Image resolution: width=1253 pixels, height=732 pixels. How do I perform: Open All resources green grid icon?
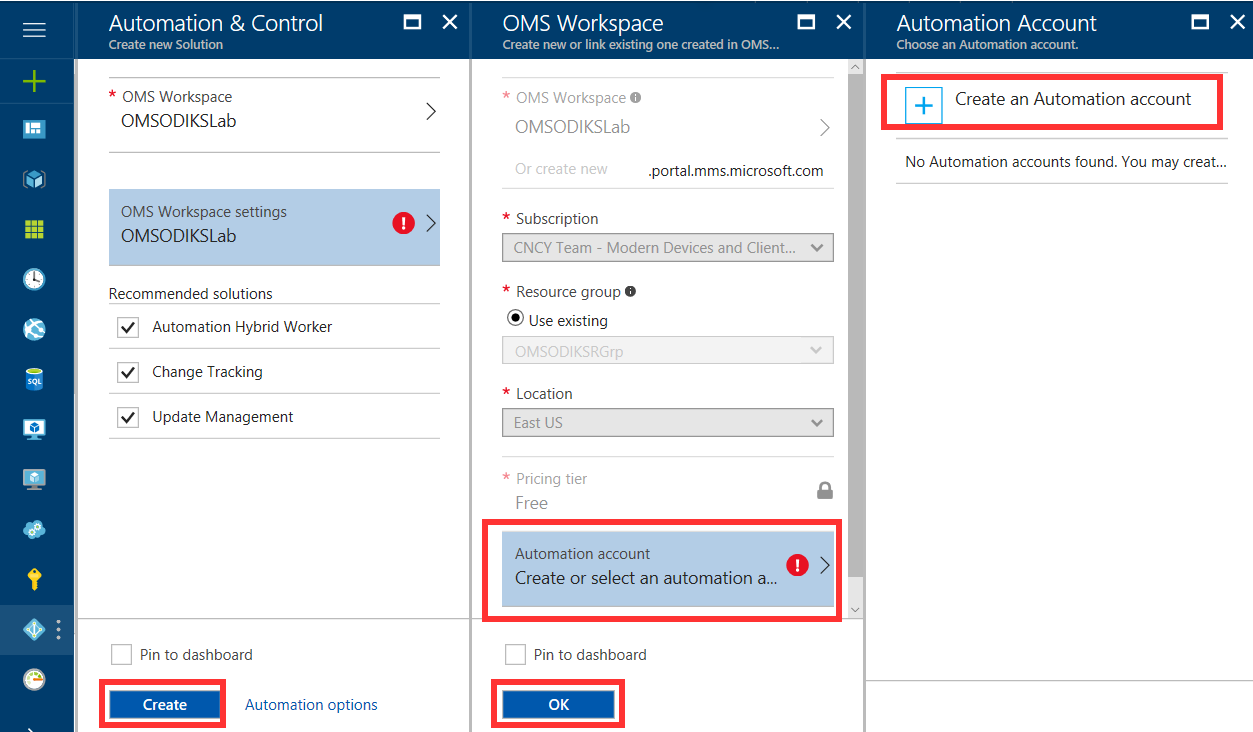[34, 229]
